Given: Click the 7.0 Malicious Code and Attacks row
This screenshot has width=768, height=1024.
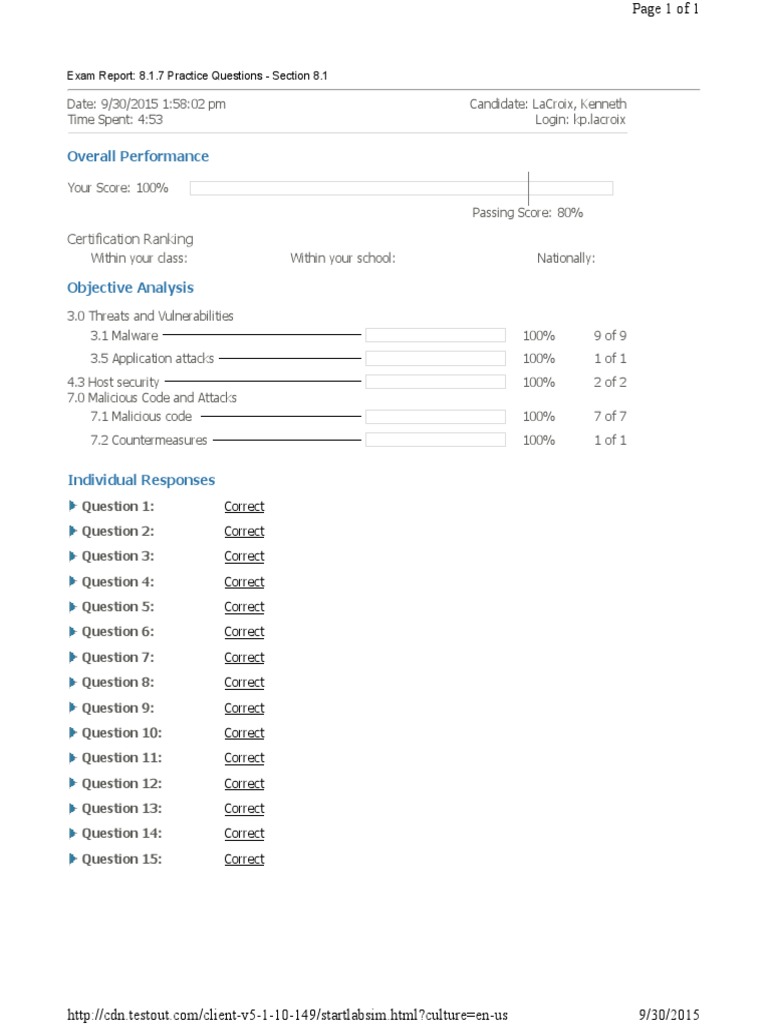Looking at the screenshot, I should click(152, 398).
